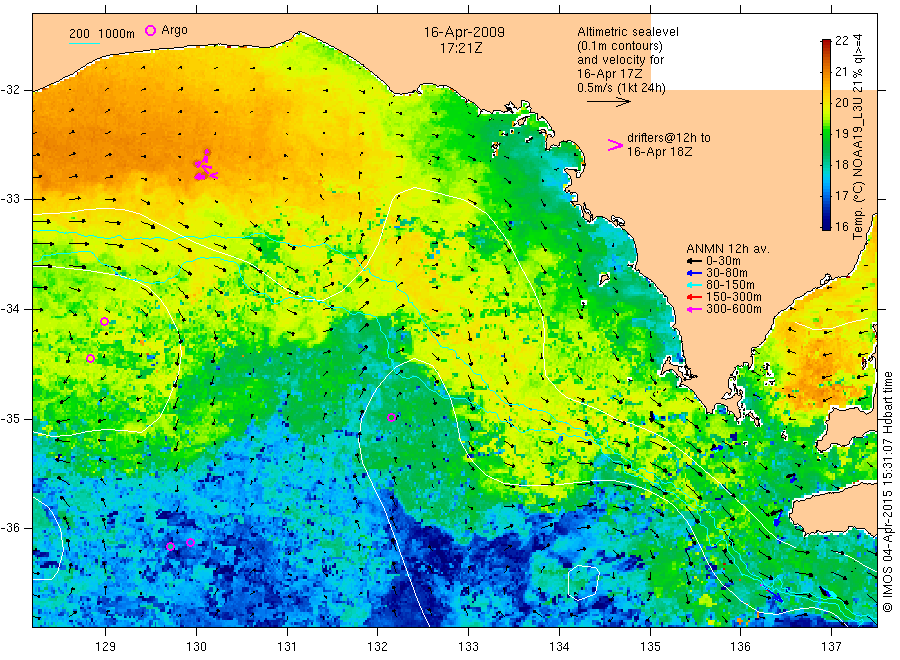This screenshot has height=660, width=900.
Task: Click the latitude -36 axis label
Action: (x=11, y=528)
